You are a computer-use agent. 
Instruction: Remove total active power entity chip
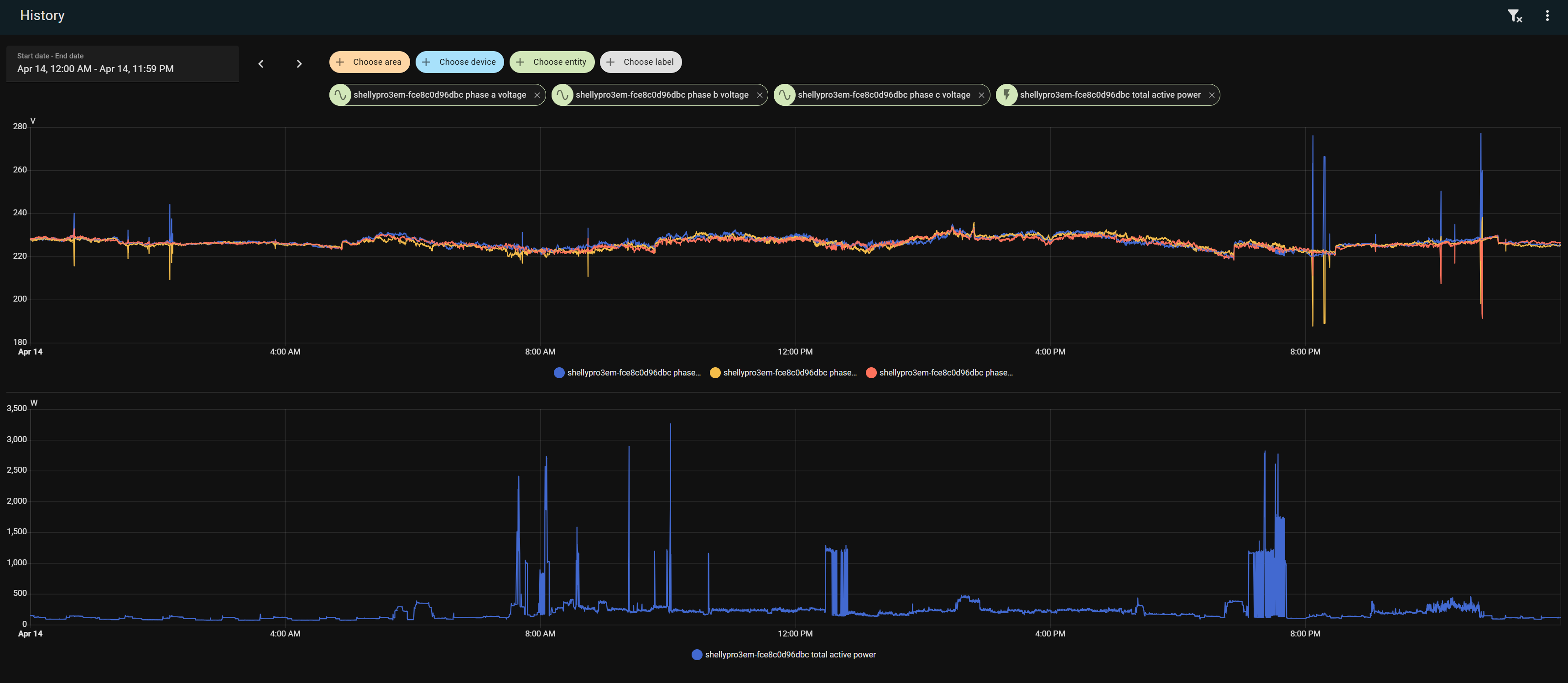1211,95
